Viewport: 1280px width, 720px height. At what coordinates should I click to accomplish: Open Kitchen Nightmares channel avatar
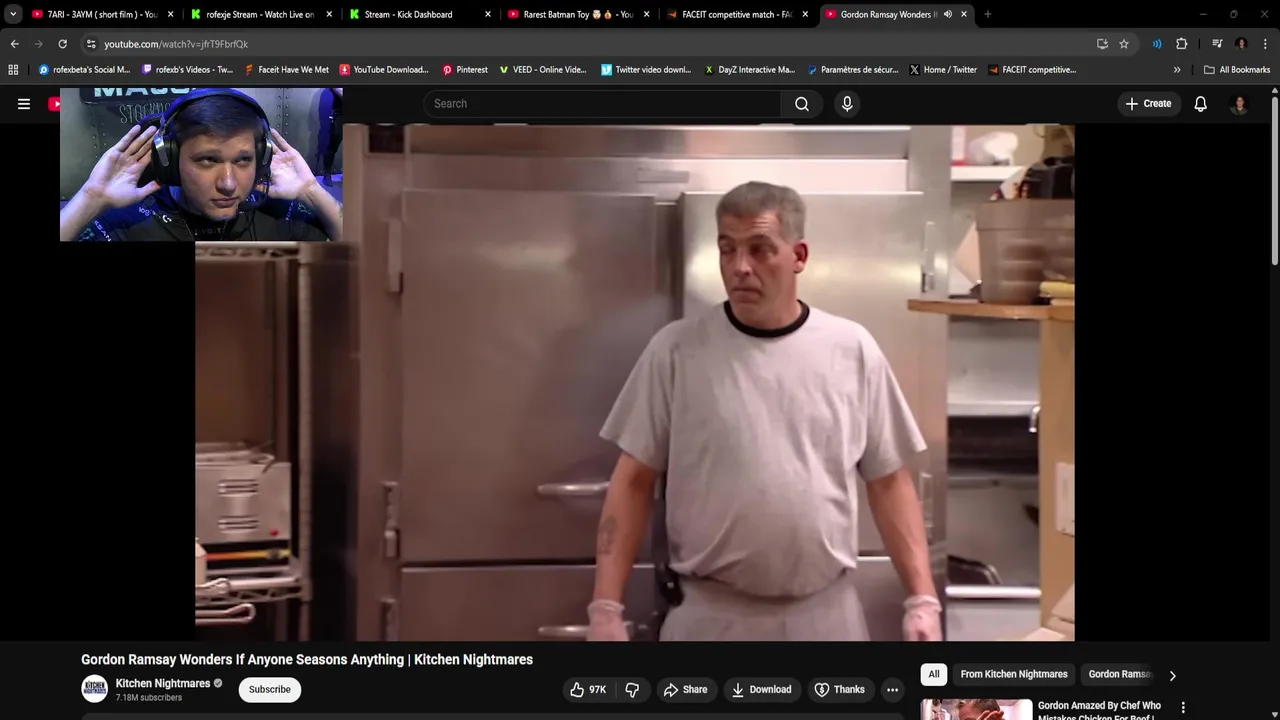95,689
